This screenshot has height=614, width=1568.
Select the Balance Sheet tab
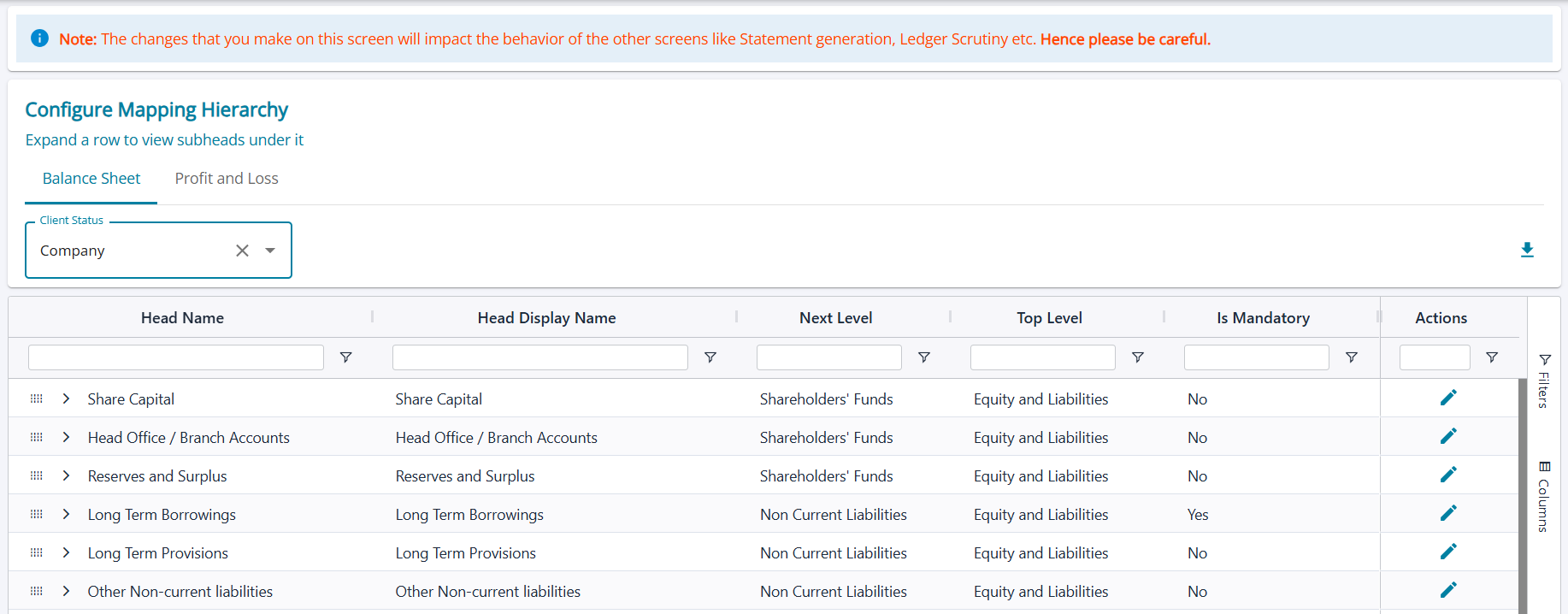click(91, 179)
